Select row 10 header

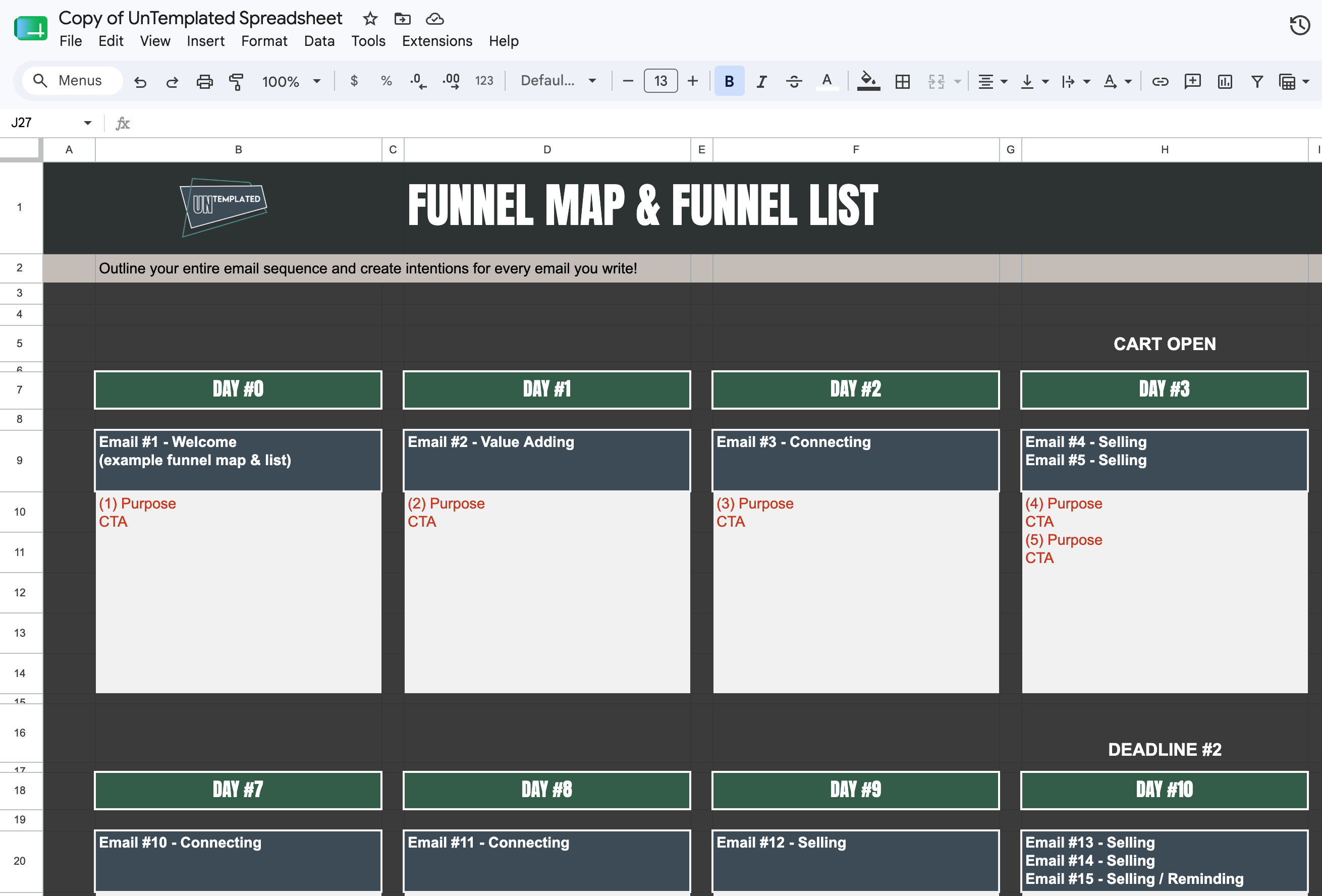click(x=21, y=512)
